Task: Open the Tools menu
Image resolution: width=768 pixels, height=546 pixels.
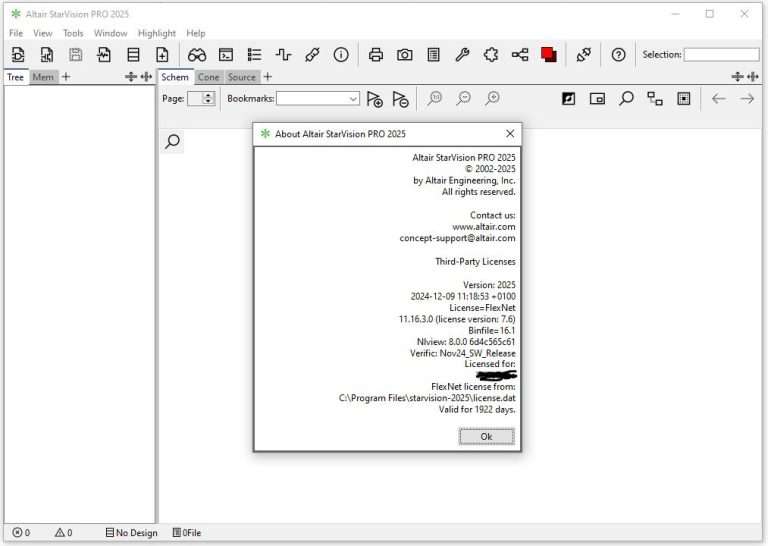Action: [x=73, y=33]
